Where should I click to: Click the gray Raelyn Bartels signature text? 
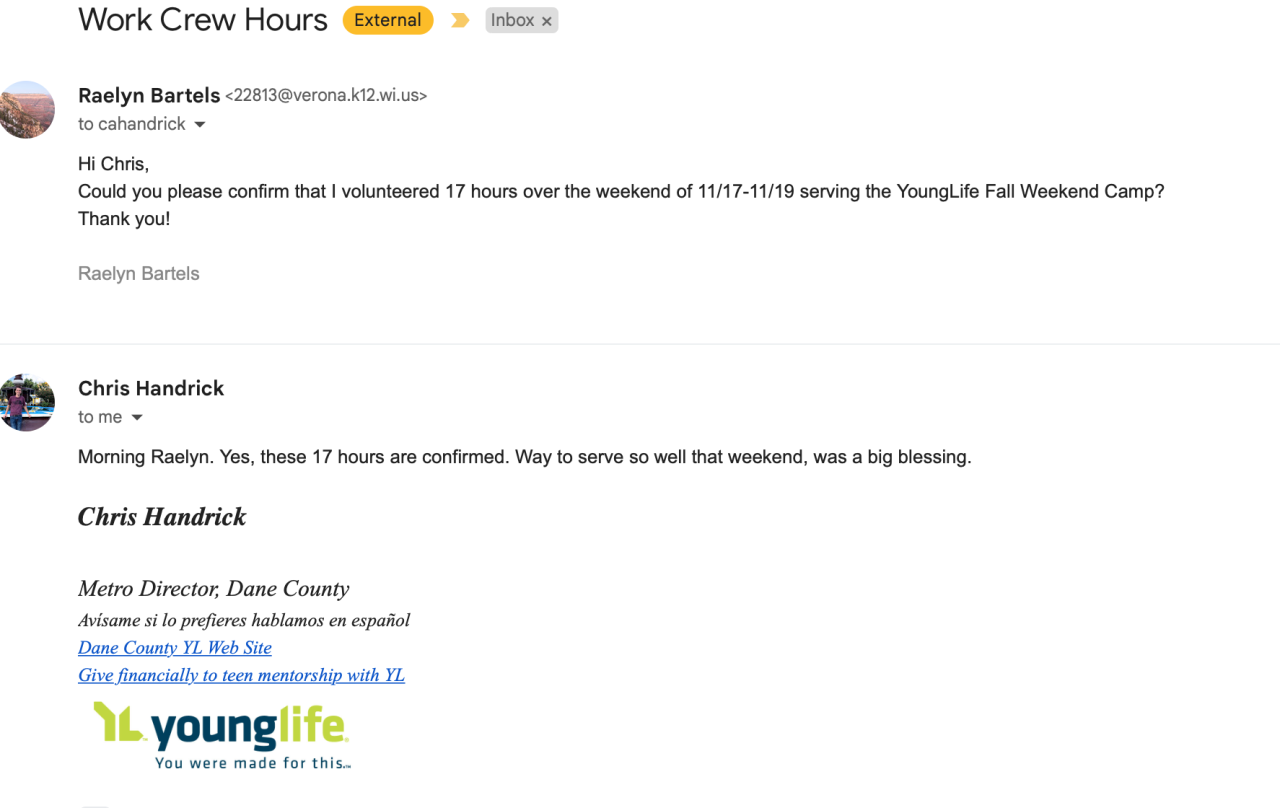139,273
